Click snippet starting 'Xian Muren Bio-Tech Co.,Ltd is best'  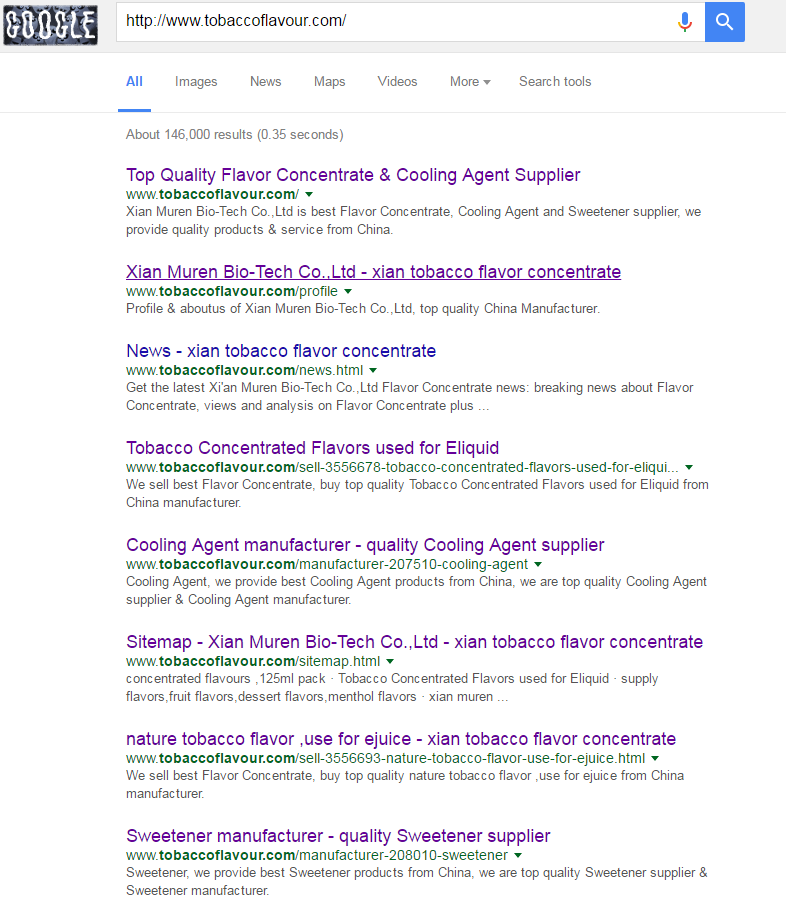point(413,220)
